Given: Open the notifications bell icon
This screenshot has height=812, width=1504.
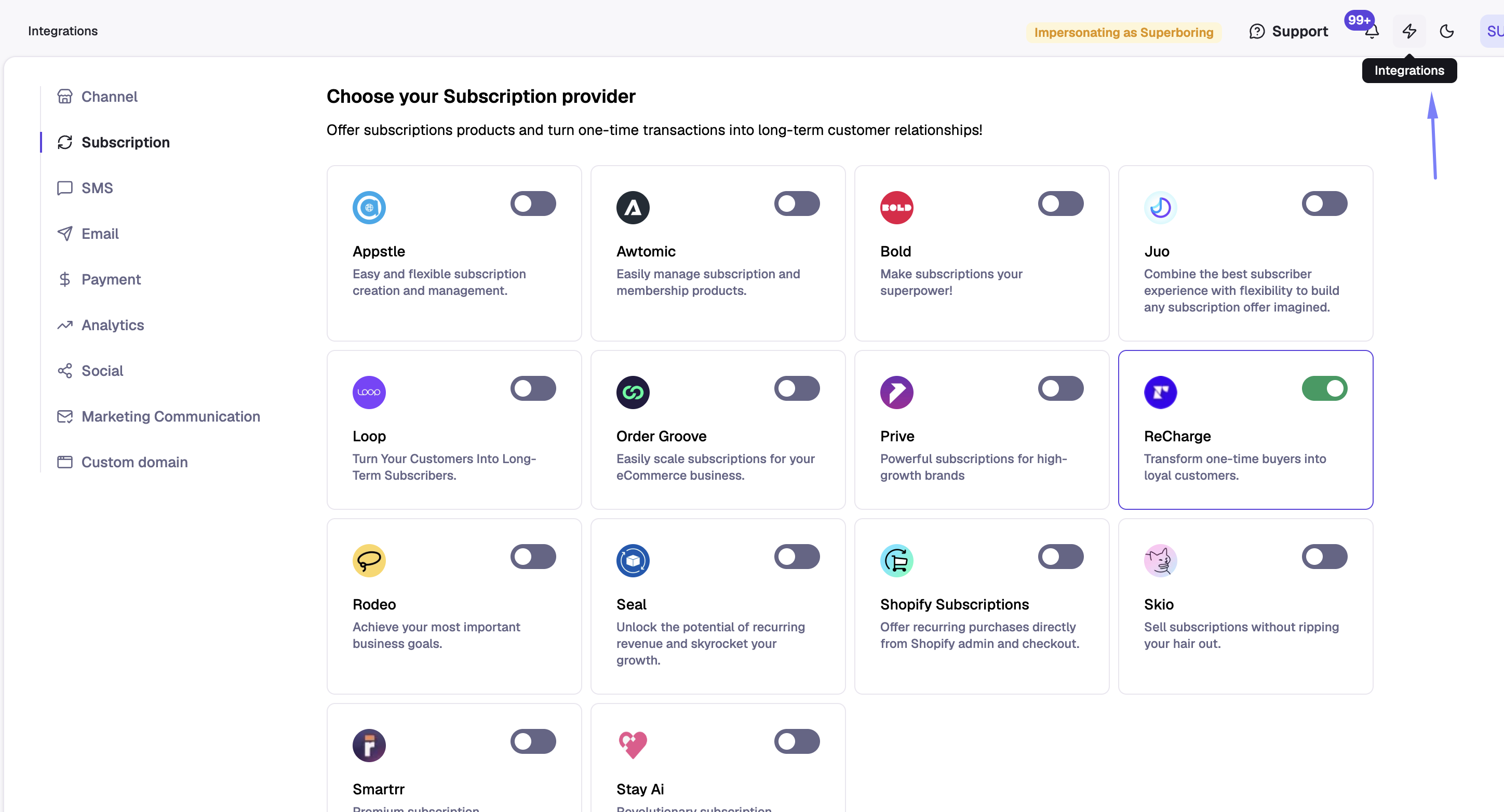Looking at the screenshot, I should [x=1372, y=32].
